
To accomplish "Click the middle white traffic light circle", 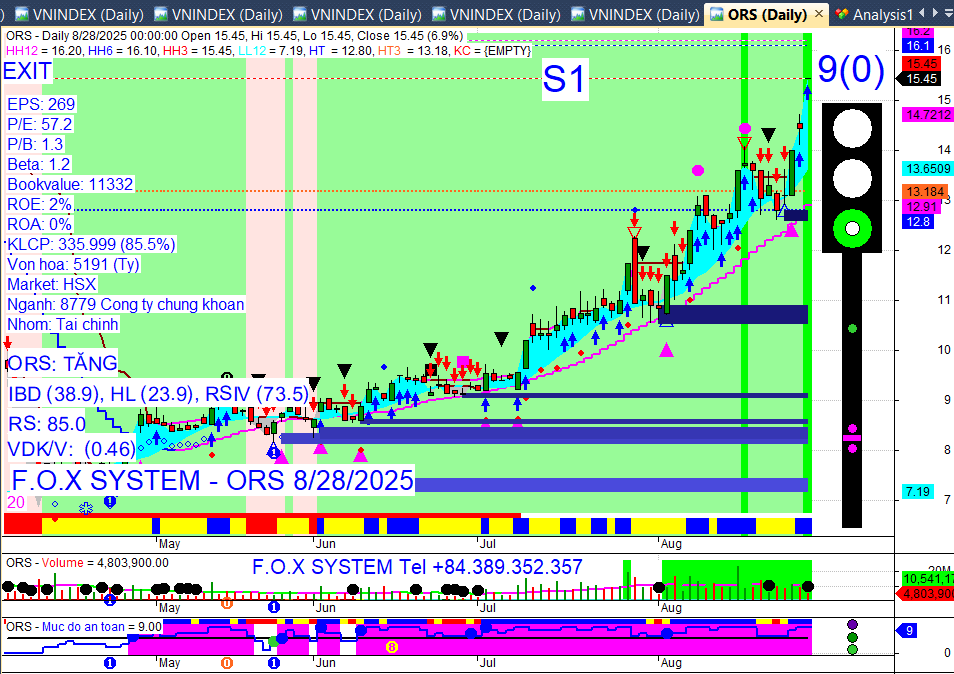I will (x=852, y=178).
